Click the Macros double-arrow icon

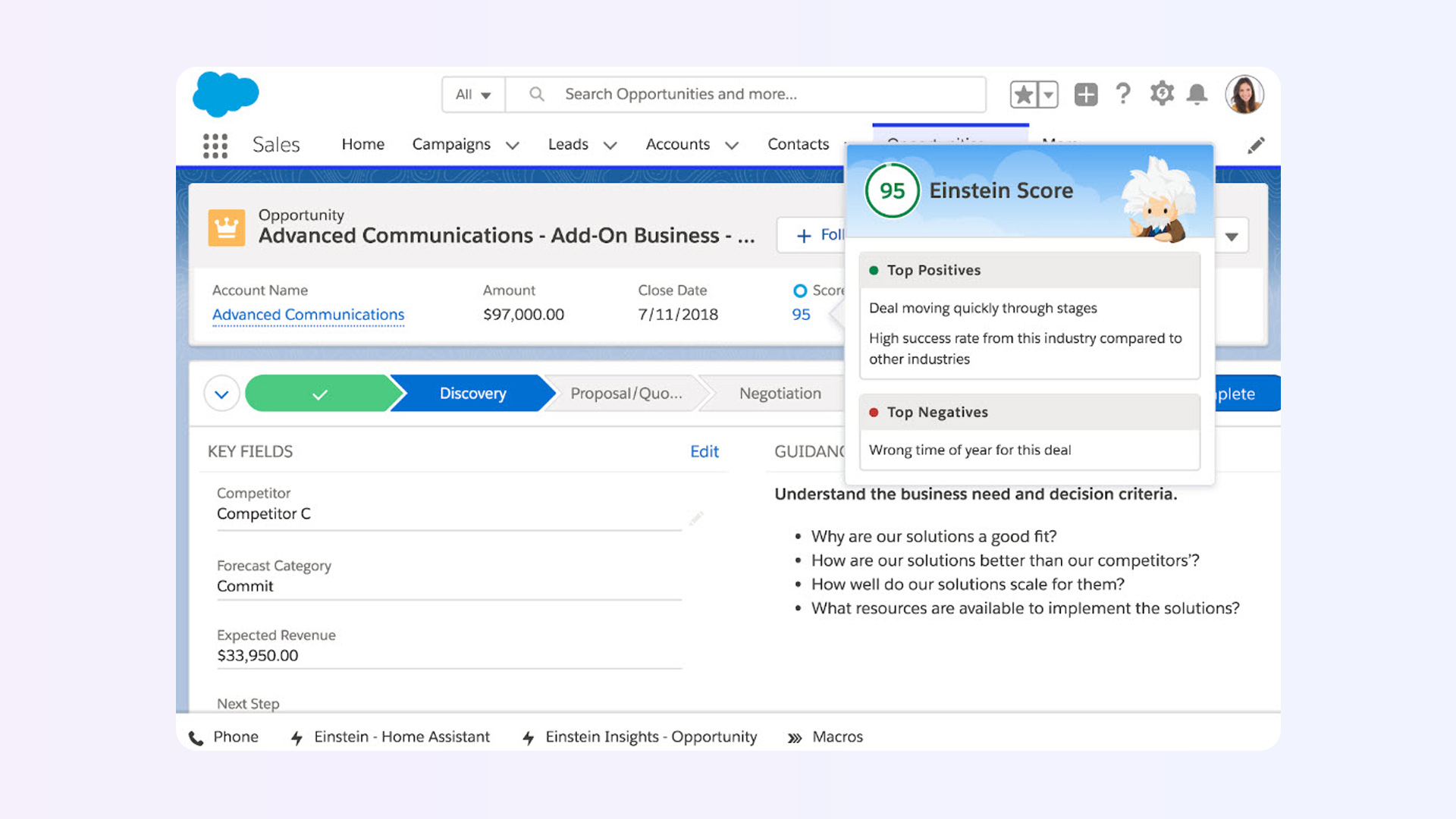(794, 739)
